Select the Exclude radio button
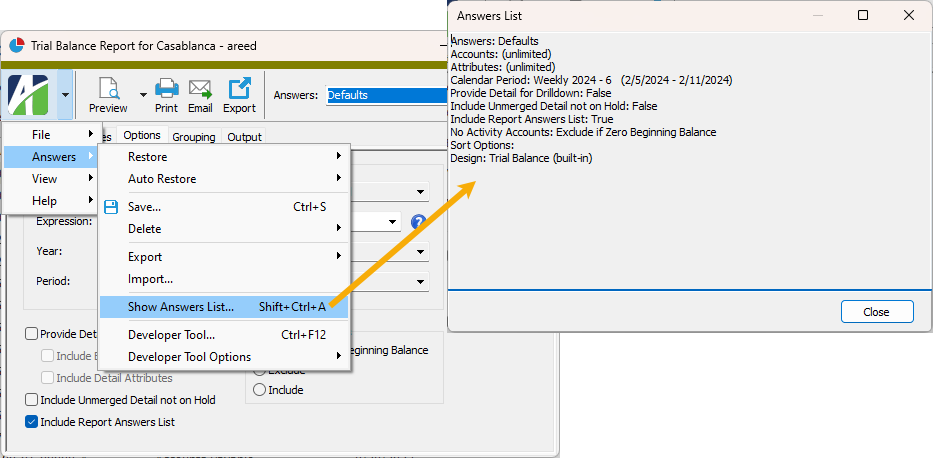This screenshot has width=933, height=458. click(x=259, y=371)
